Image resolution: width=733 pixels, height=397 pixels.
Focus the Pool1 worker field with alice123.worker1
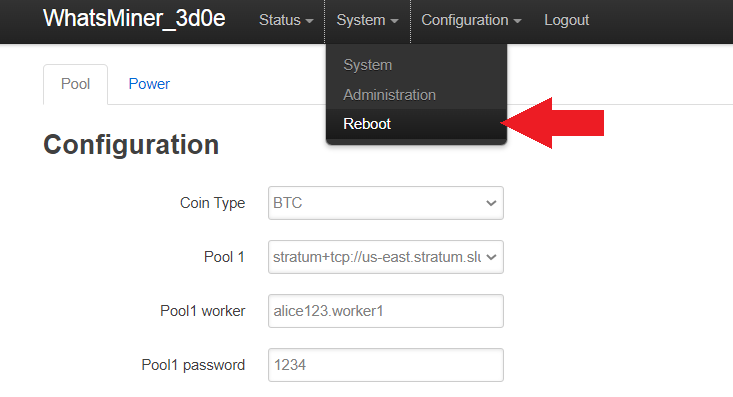[x=386, y=311]
